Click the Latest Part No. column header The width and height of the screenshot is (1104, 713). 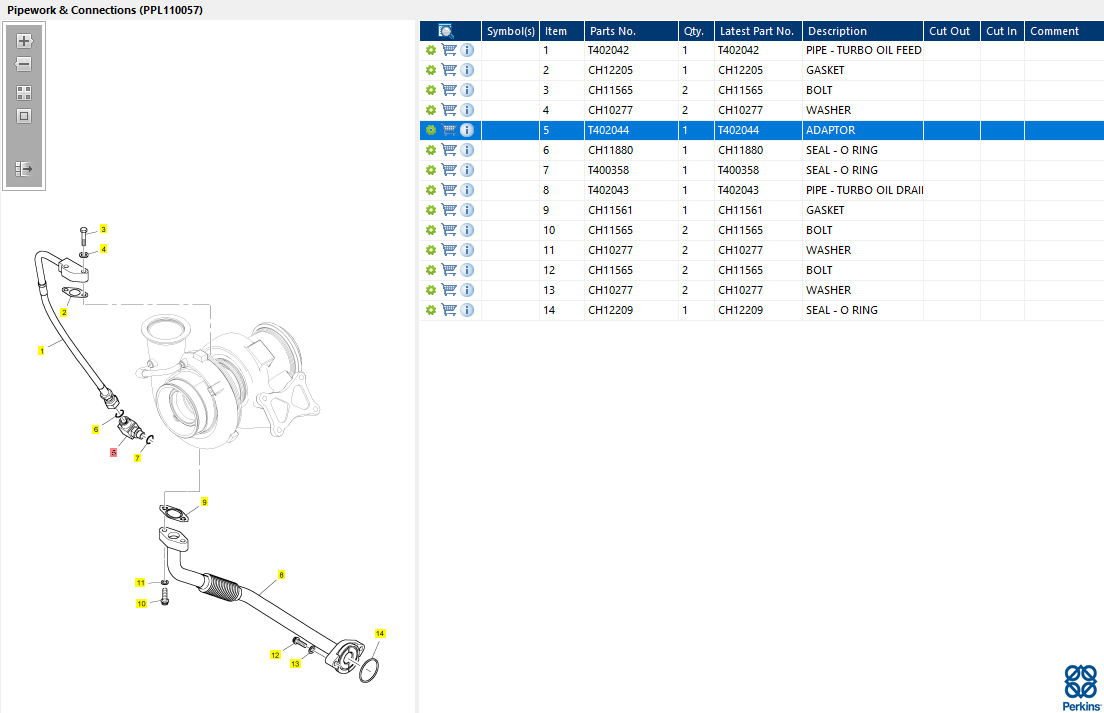point(756,31)
